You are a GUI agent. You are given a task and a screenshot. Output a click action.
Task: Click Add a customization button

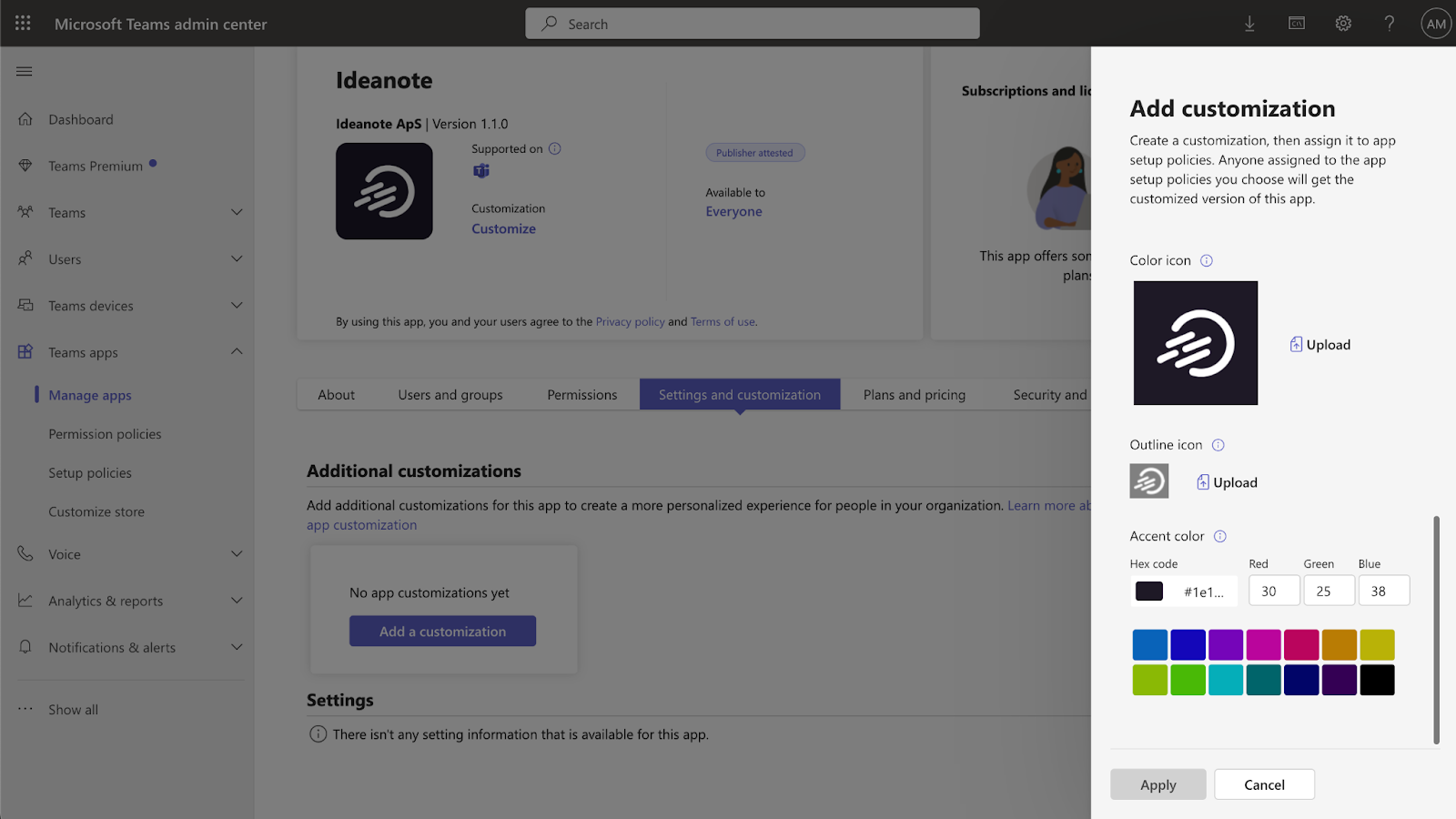(442, 632)
